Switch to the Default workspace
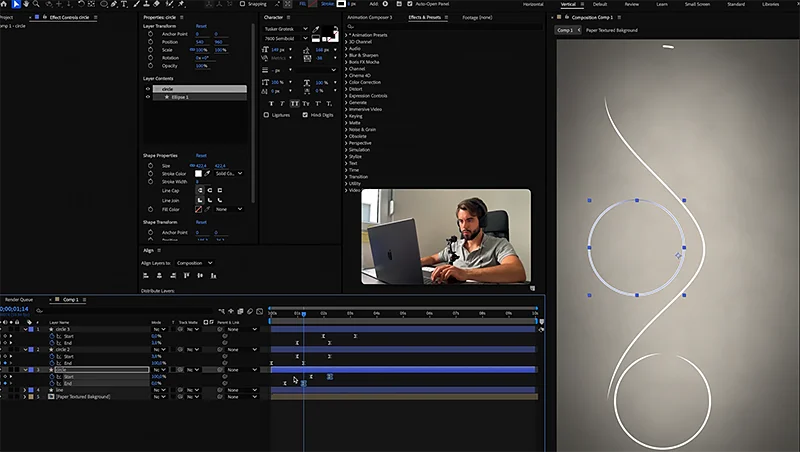 click(600, 4)
